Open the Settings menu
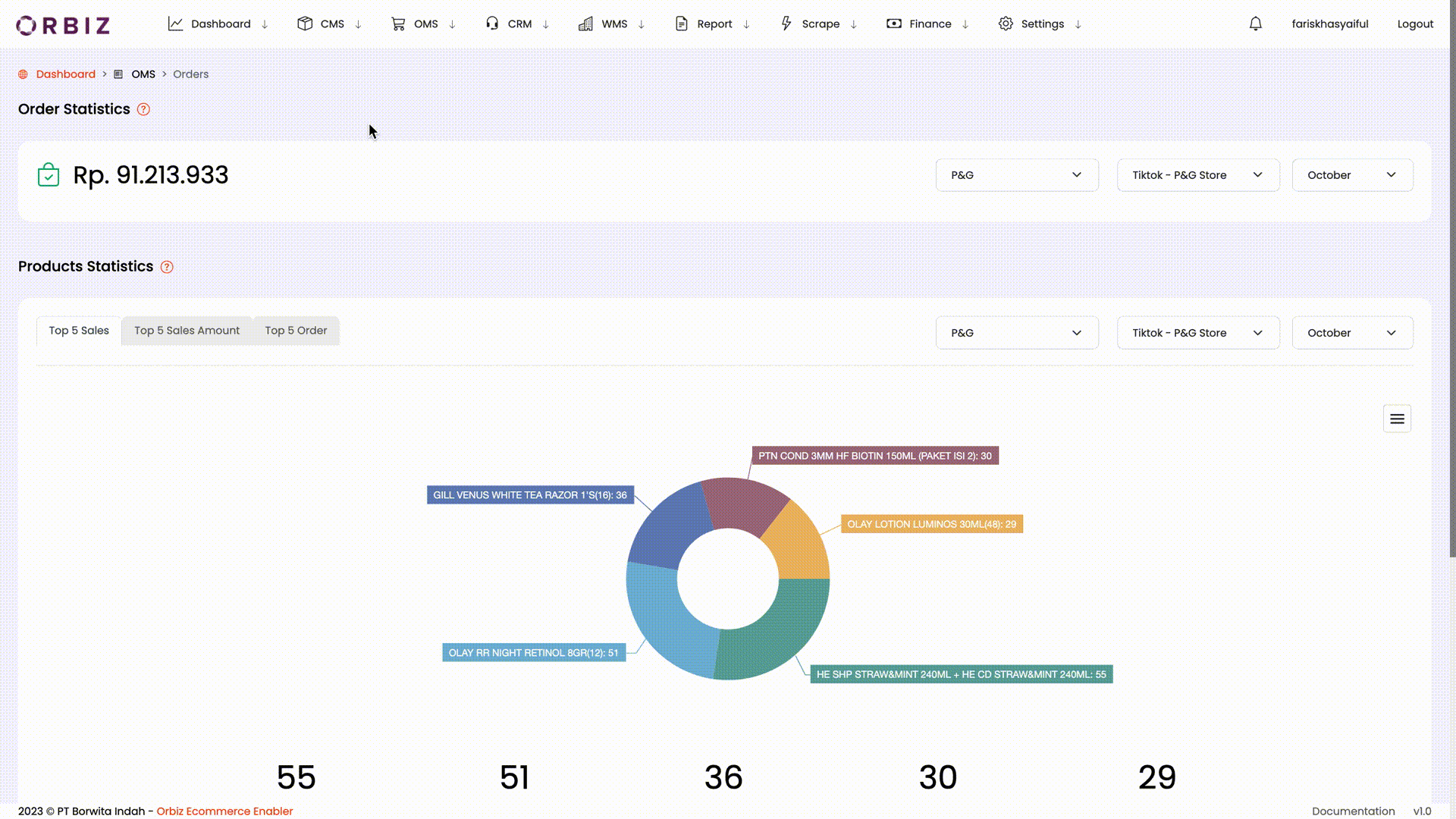The width and height of the screenshot is (1456, 819). click(1040, 24)
